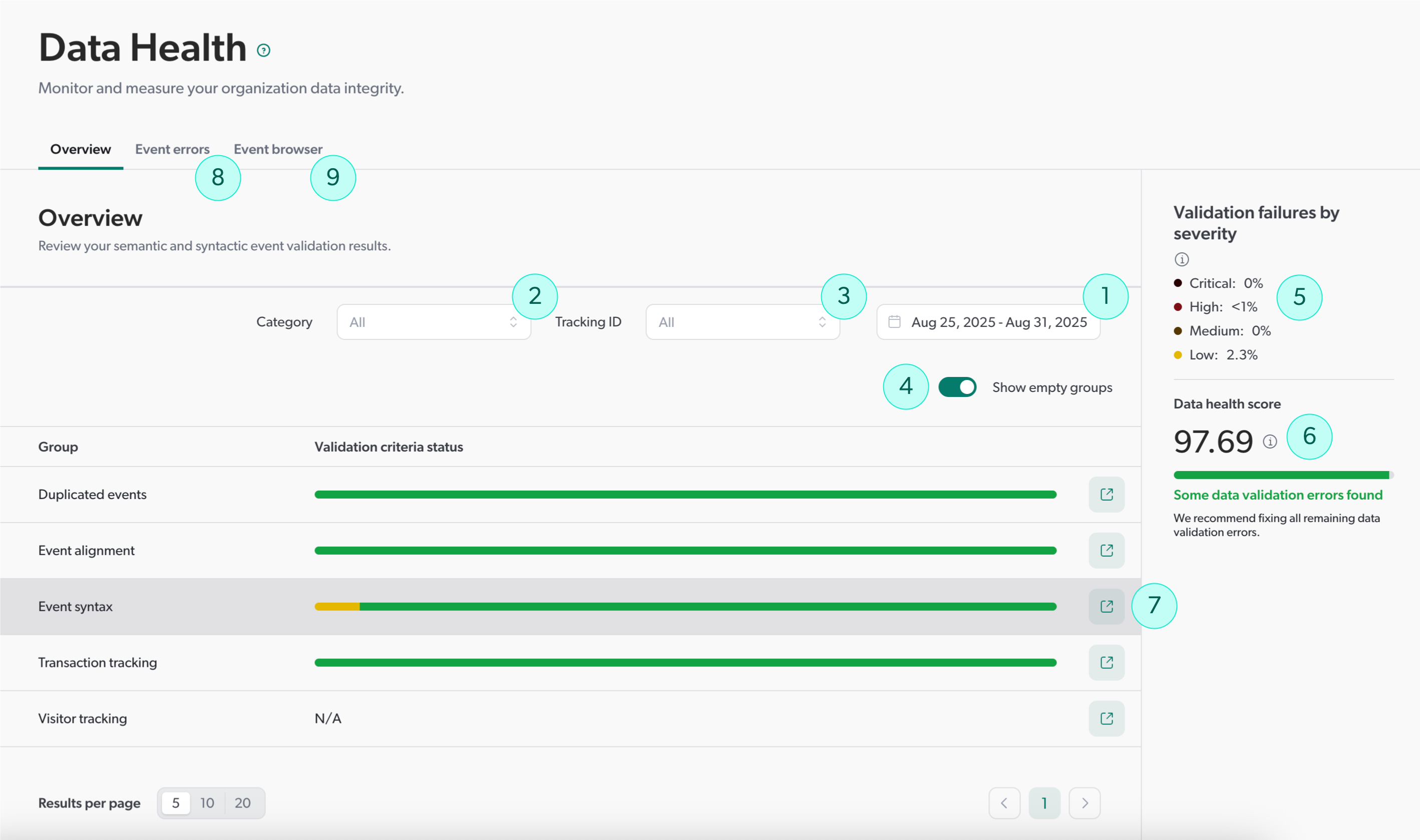Open the Category dropdown
1420x840 pixels.
(x=433, y=321)
